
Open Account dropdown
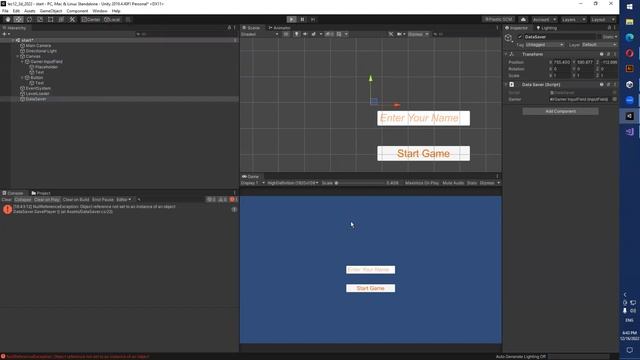[544, 20]
